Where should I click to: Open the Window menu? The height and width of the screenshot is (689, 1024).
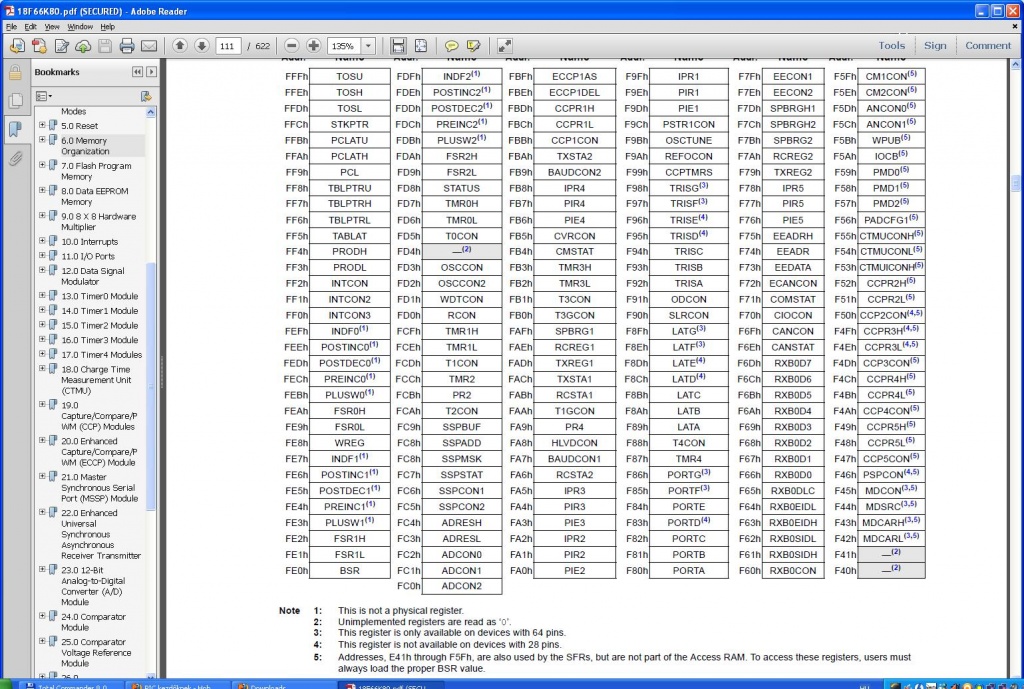point(80,27)
